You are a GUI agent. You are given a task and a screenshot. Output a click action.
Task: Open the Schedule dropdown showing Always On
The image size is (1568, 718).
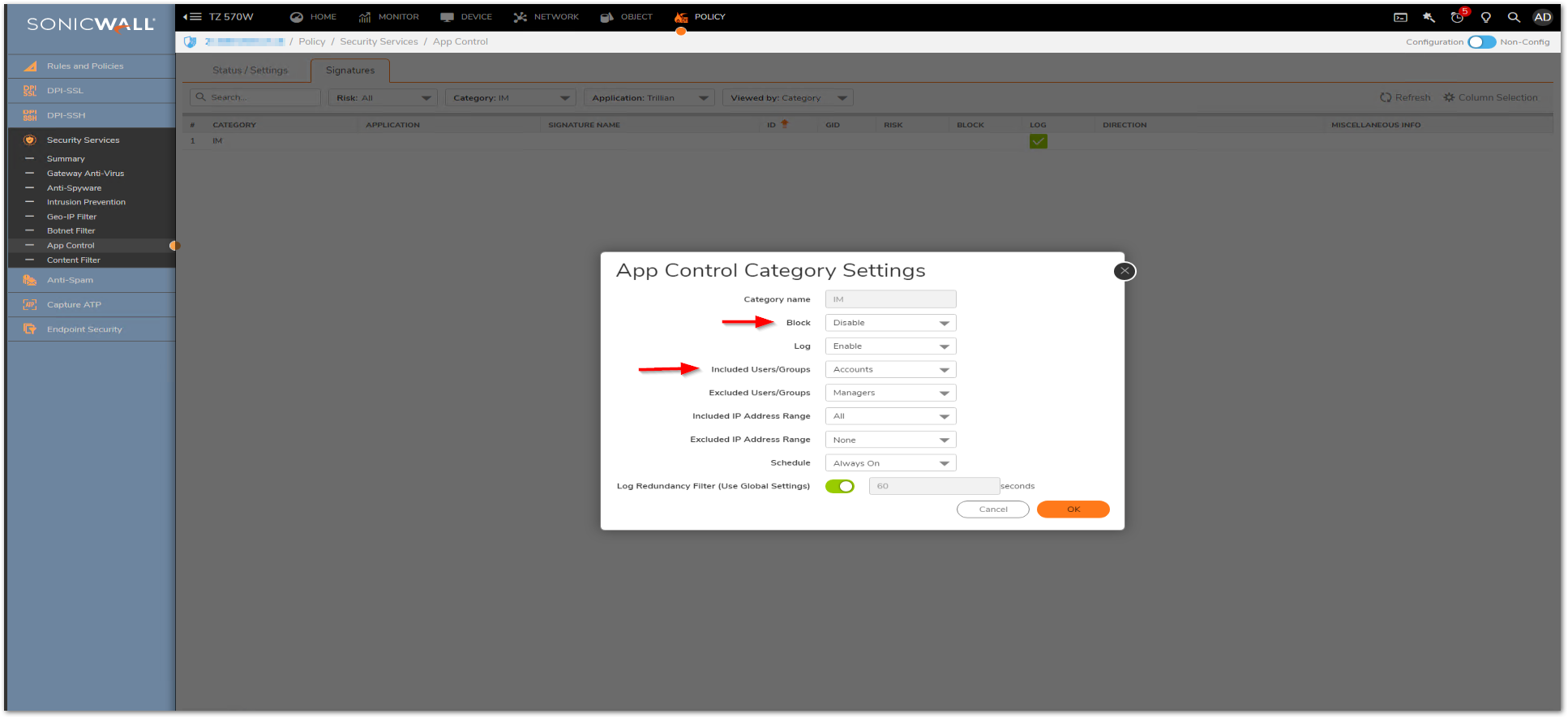890,463
